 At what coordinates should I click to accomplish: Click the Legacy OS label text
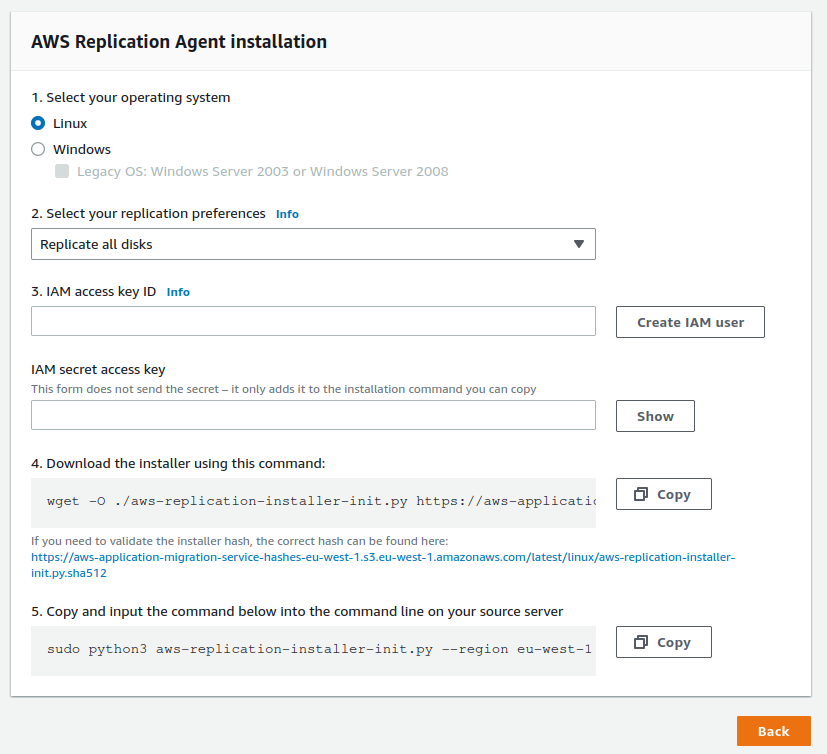262,171
